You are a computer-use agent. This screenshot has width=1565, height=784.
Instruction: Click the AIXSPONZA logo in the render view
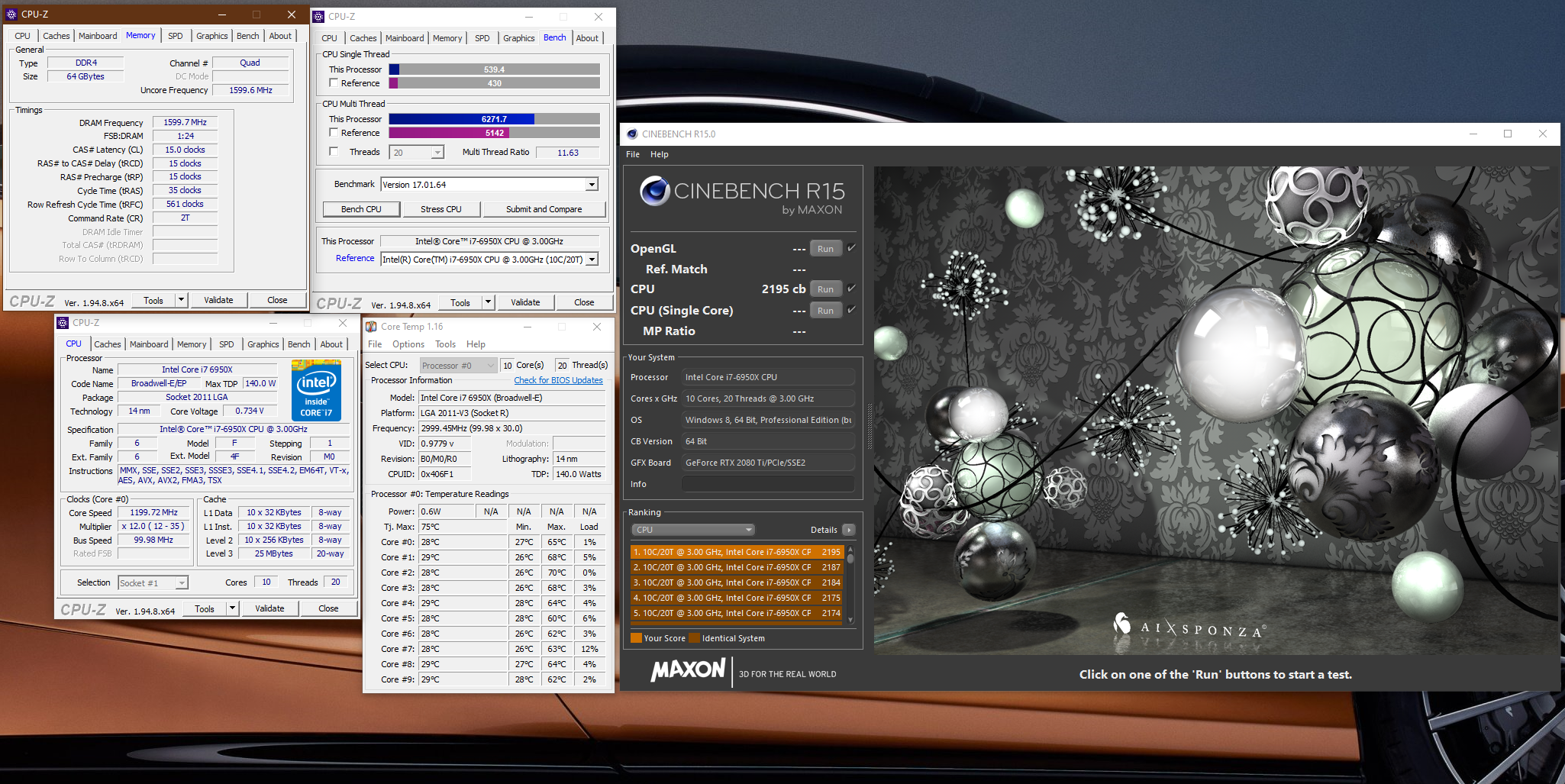[x=1188, y=628]
